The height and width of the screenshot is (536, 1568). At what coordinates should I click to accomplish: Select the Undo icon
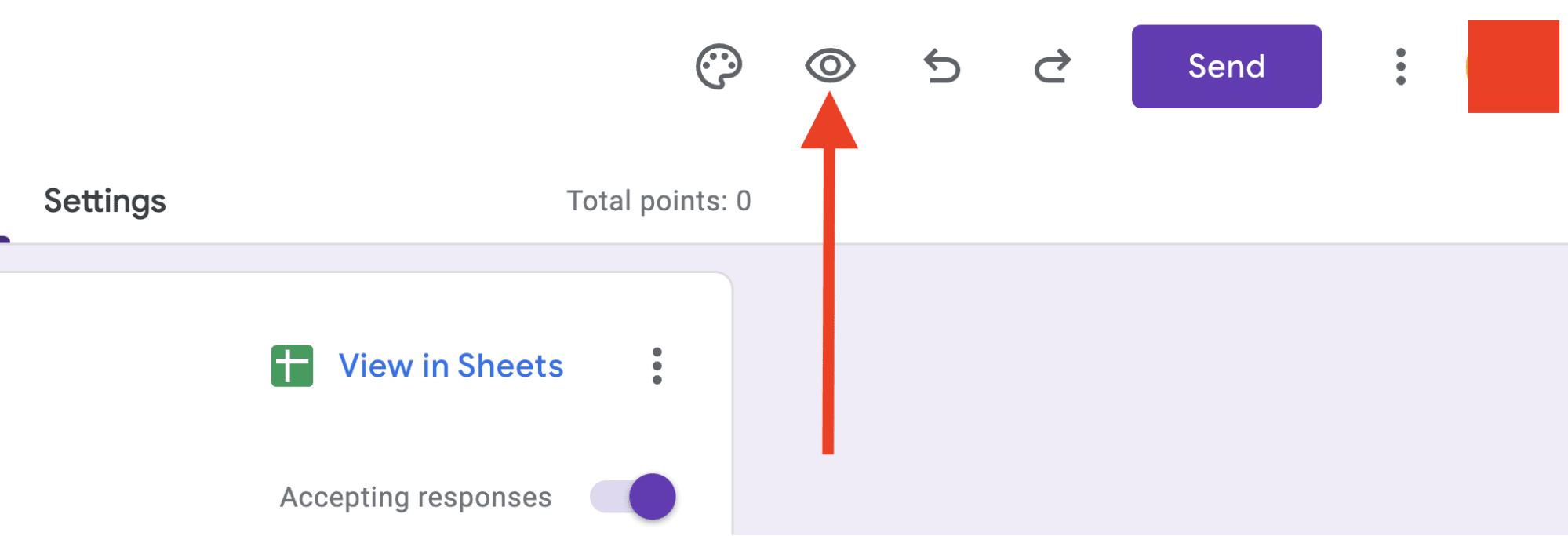point(942,67)
